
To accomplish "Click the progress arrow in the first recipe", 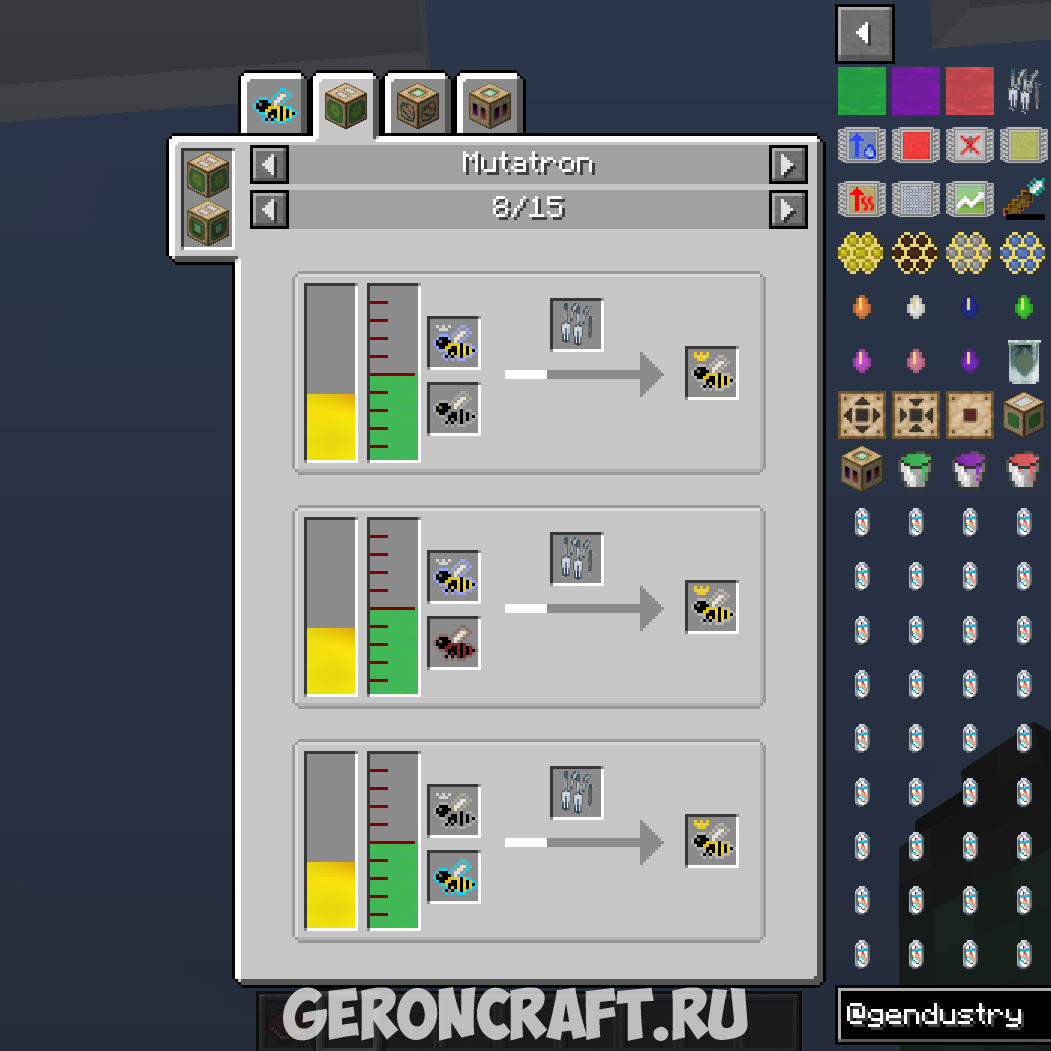I will click(584, 374).
